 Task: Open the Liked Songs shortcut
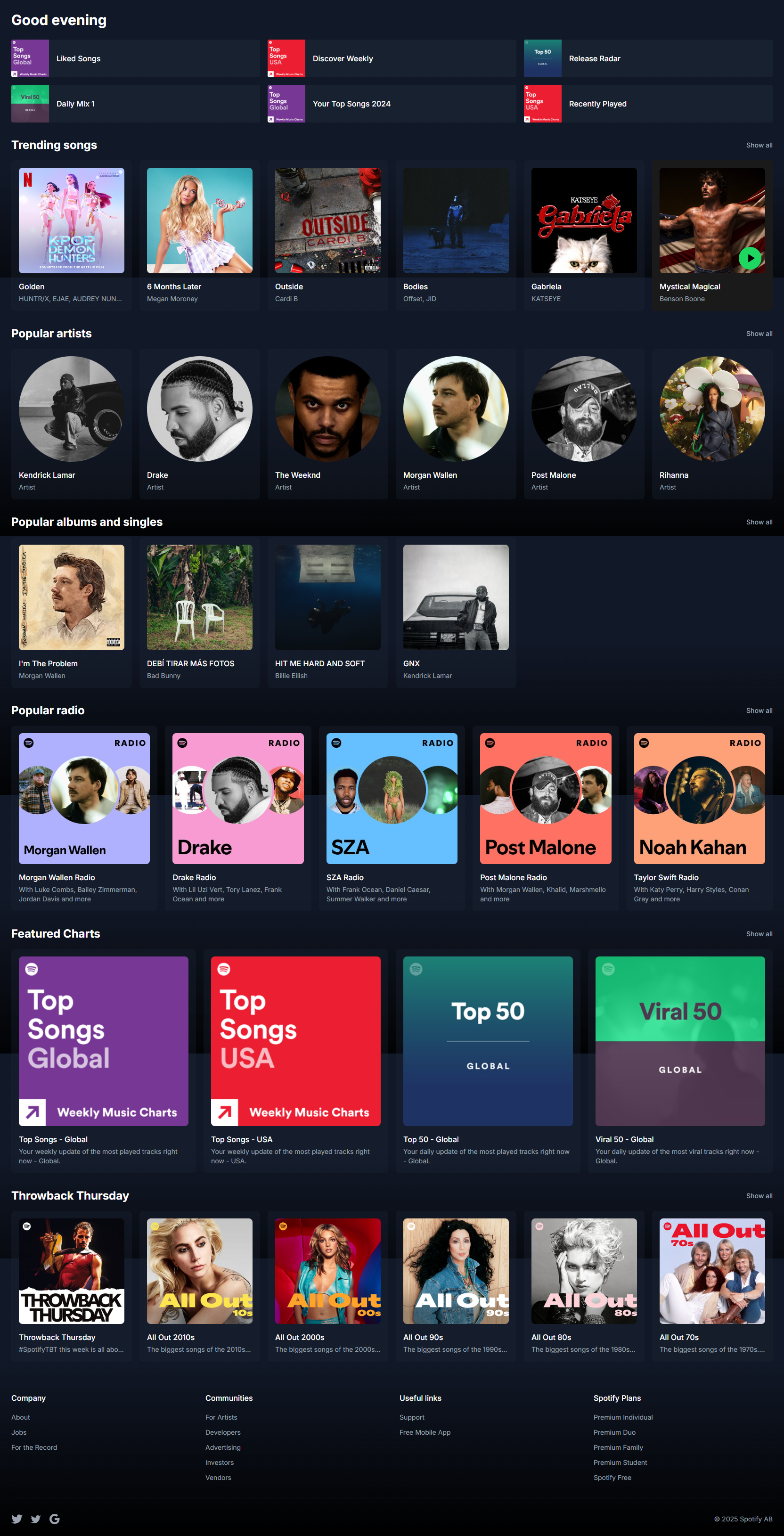point(135,58)
